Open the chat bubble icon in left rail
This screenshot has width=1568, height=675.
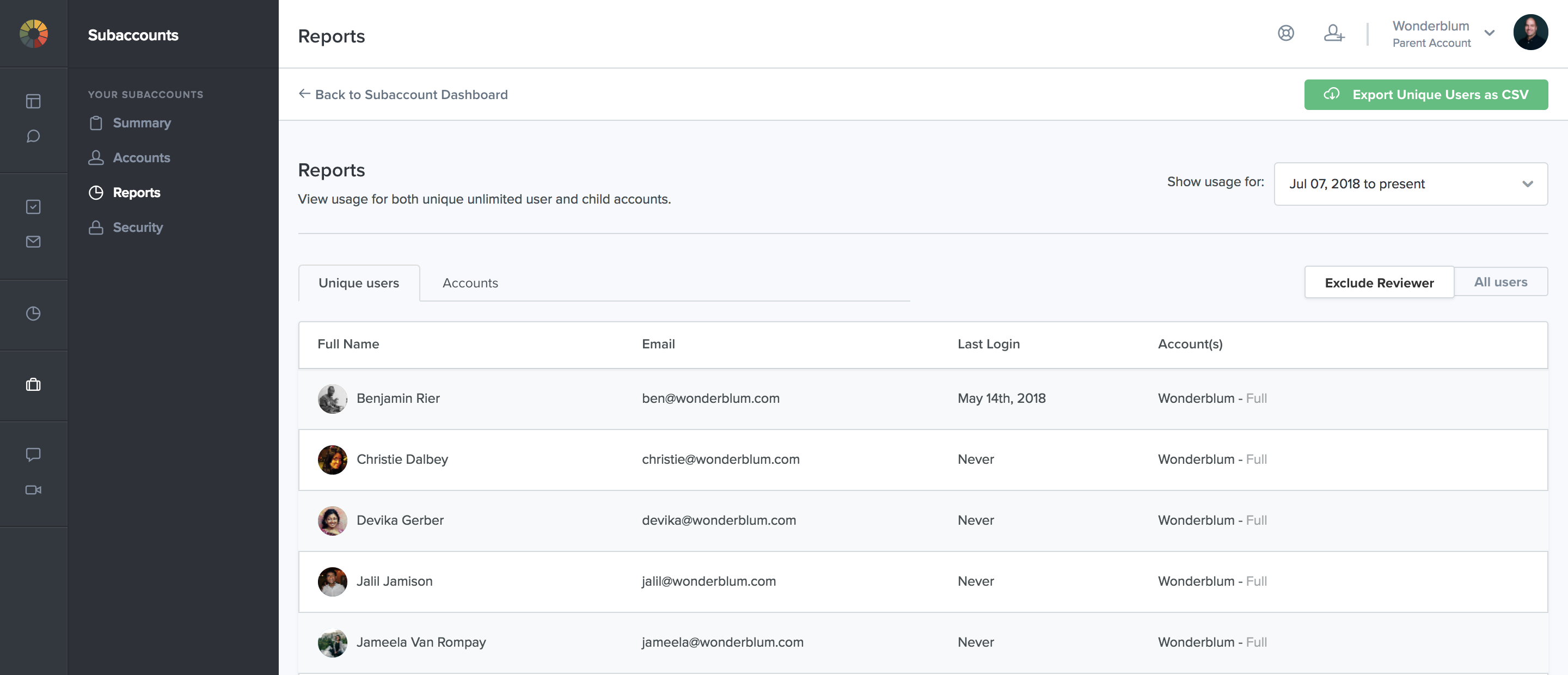[33, 136]
